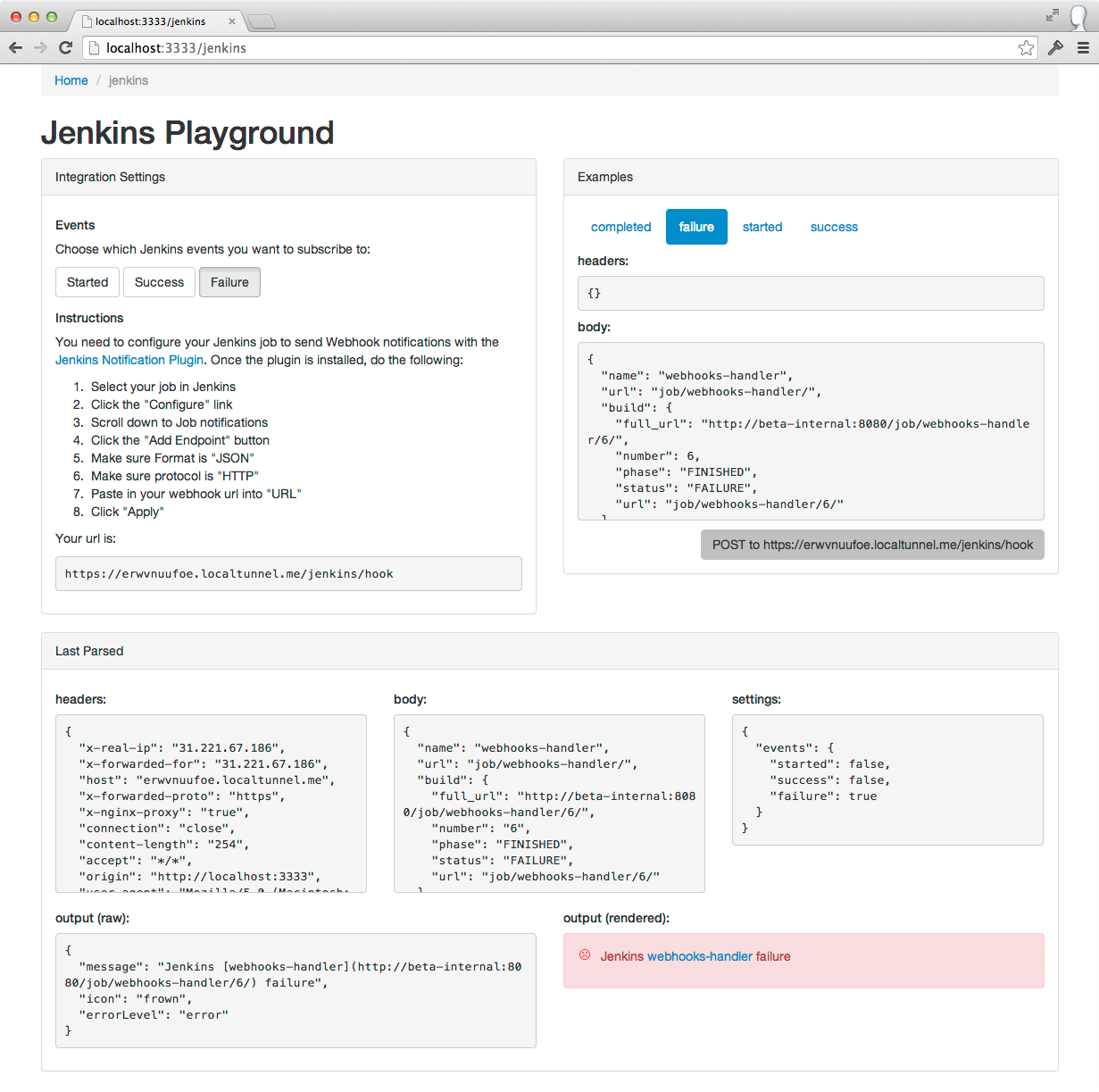Open the browser hamburger menu

click(1082, 47)
